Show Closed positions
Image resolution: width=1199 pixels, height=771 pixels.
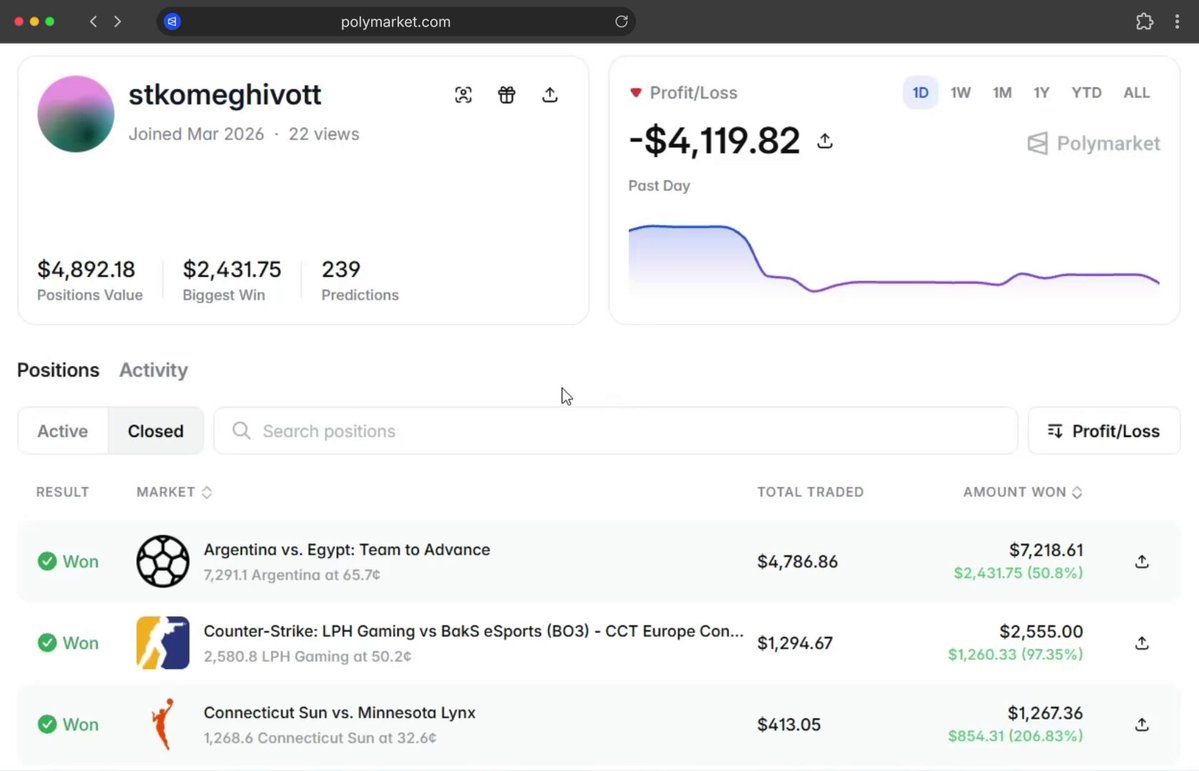(x=155, y=431)
